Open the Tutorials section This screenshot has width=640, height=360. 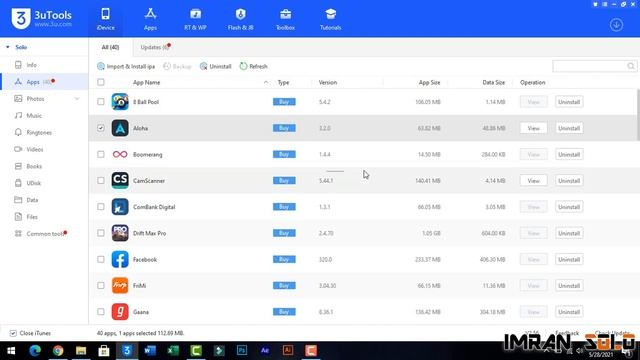coord(330,19)
